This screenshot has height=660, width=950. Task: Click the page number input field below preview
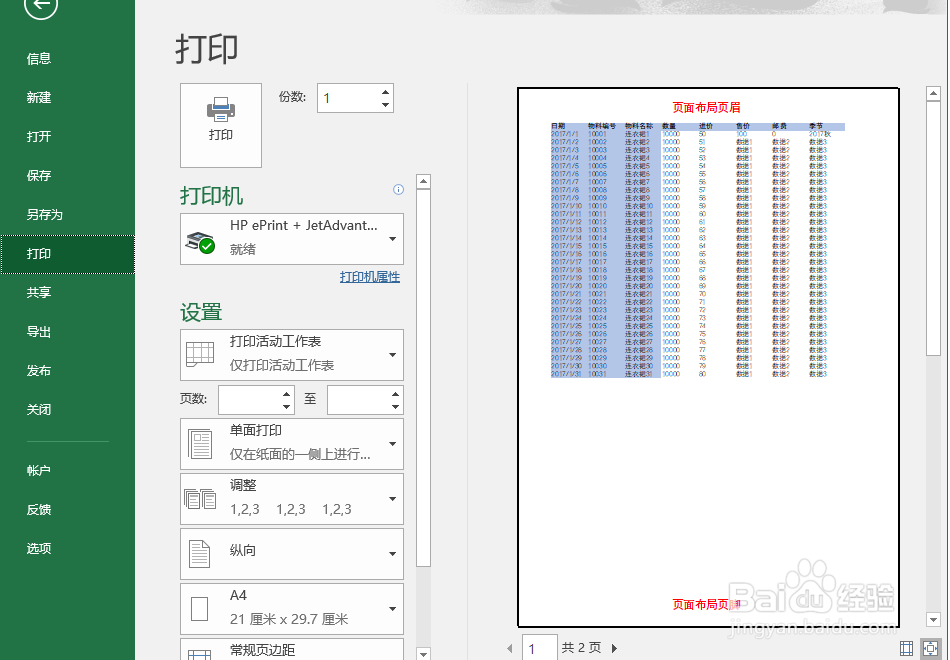coord(539,647)
